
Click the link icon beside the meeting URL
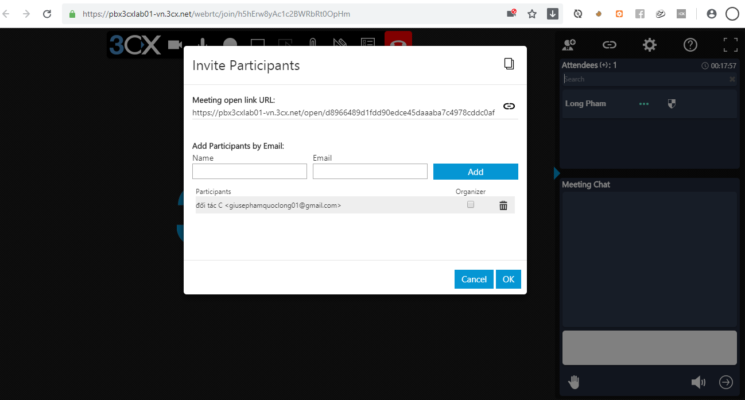click(508, 106)
